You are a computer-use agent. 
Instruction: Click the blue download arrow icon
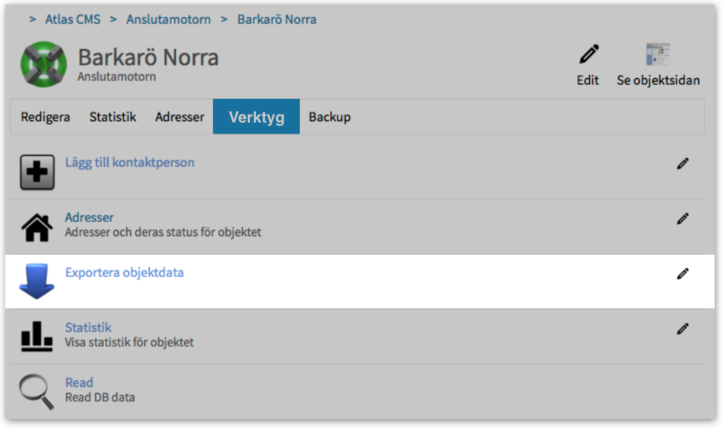[x=38, y=281]
